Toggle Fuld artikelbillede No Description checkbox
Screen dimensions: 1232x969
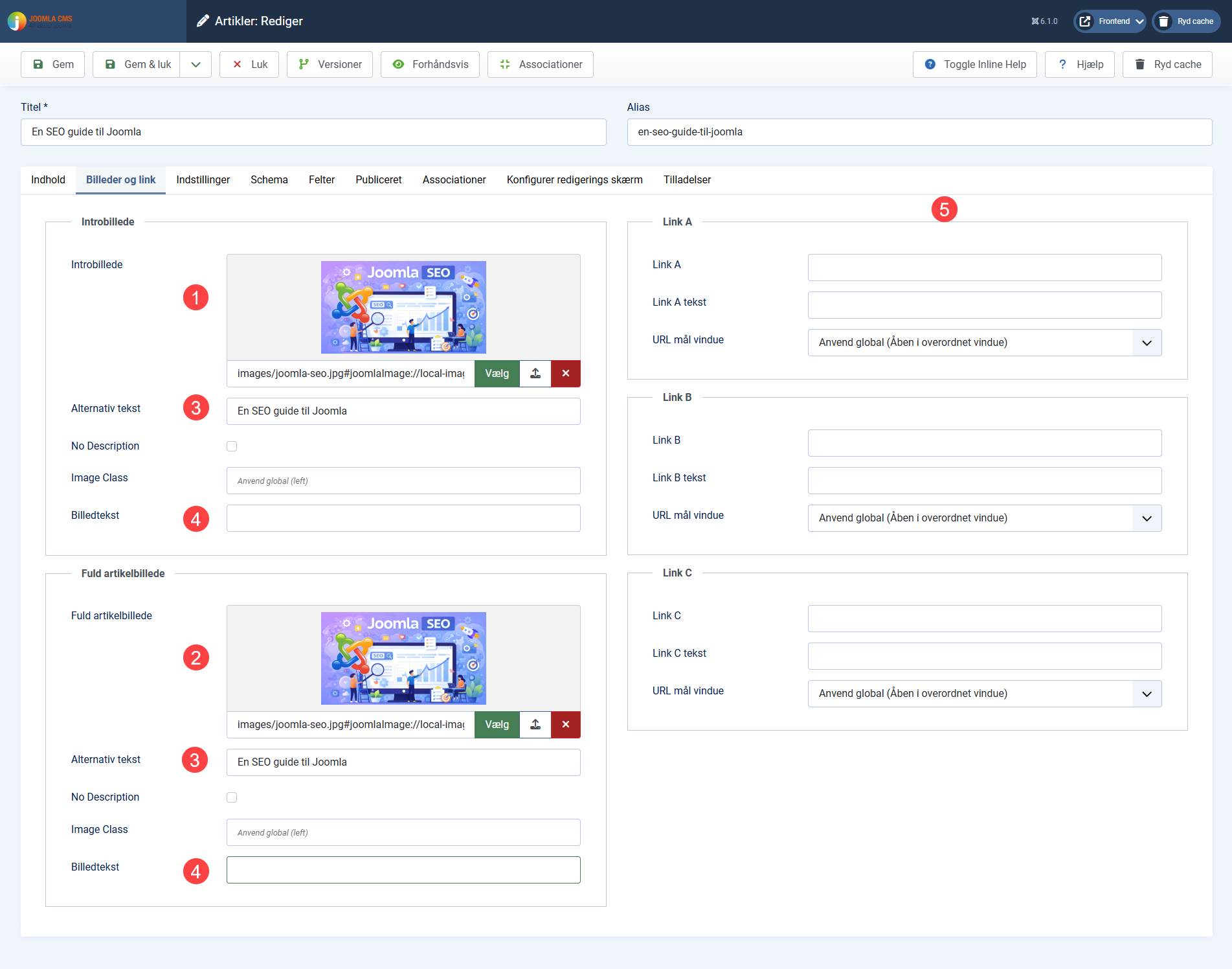click(232, 797)
